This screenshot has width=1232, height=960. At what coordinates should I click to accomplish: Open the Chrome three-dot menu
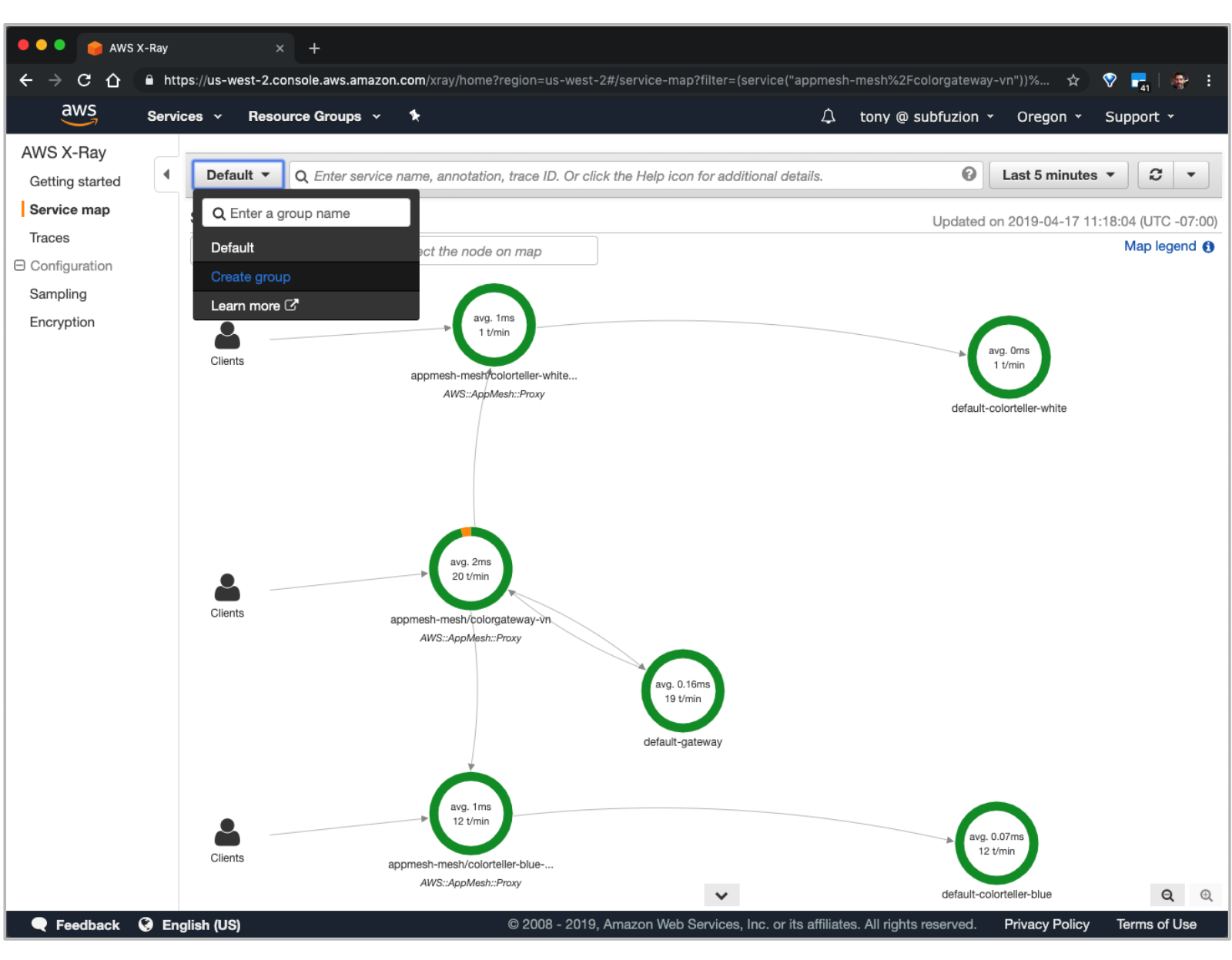coord(1209,80)
